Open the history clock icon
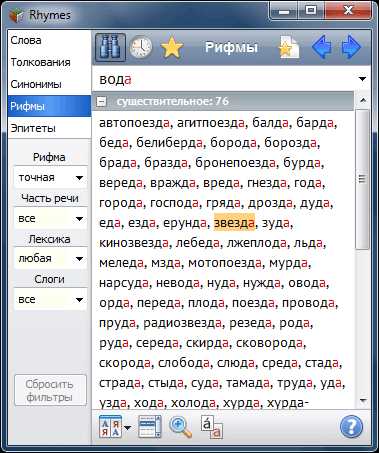The image size is (379, 453). (140, 47)
